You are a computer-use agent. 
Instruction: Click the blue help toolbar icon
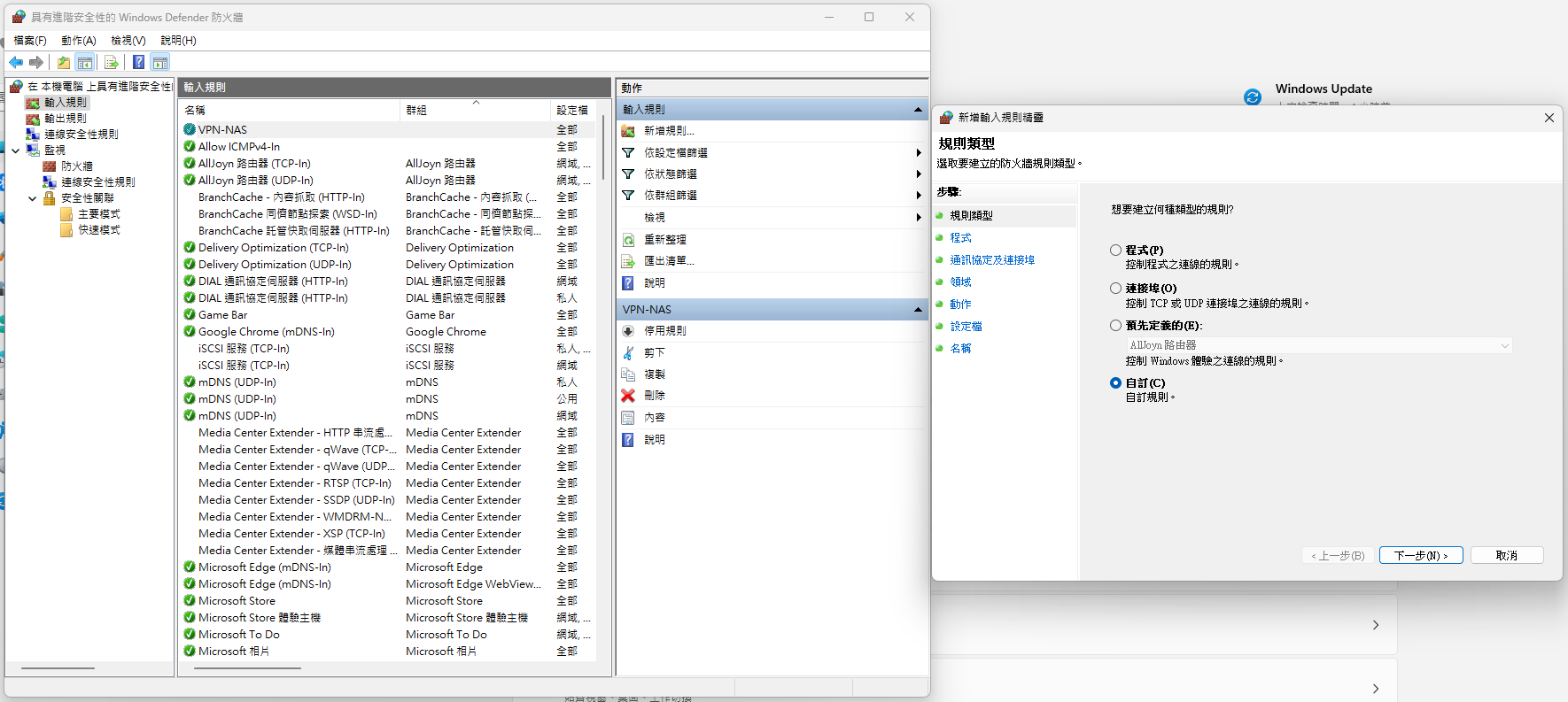click(x=138, y=62)
